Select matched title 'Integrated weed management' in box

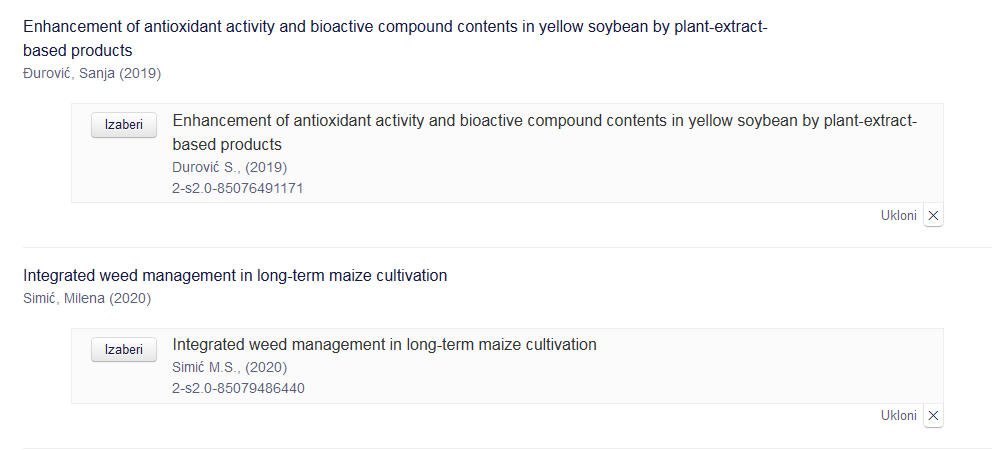[x=384, y=345]
